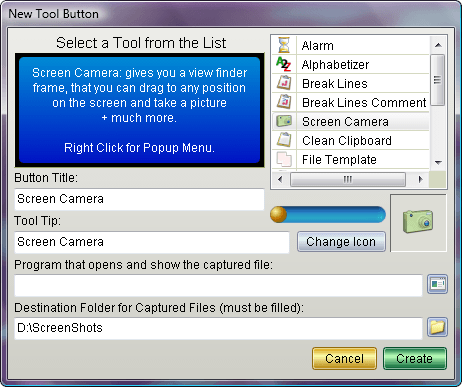The image size is (462, 387).
Task: Click the list horizontal scroll-right arrow
Action: pos(420,179)
